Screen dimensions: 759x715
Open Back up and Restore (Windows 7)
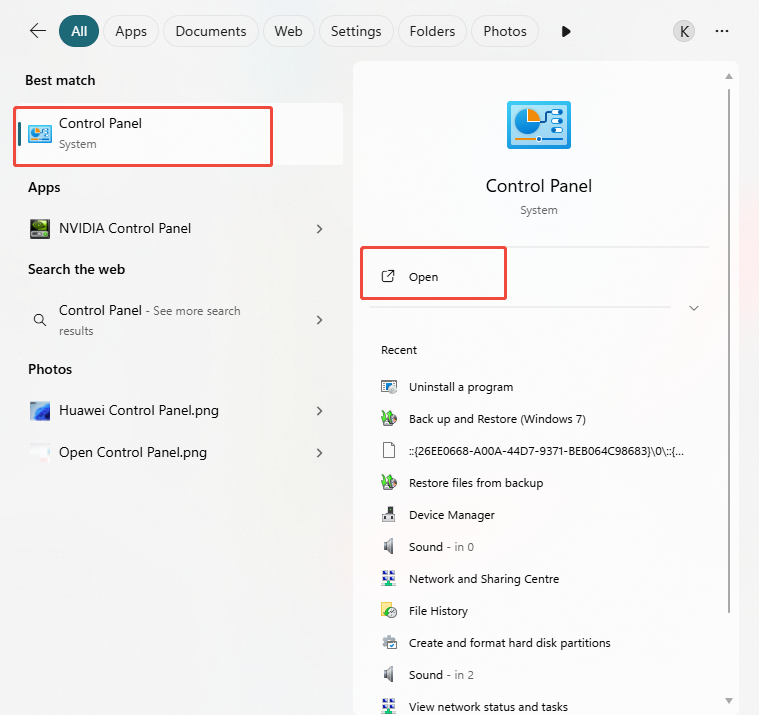point(496,419)
